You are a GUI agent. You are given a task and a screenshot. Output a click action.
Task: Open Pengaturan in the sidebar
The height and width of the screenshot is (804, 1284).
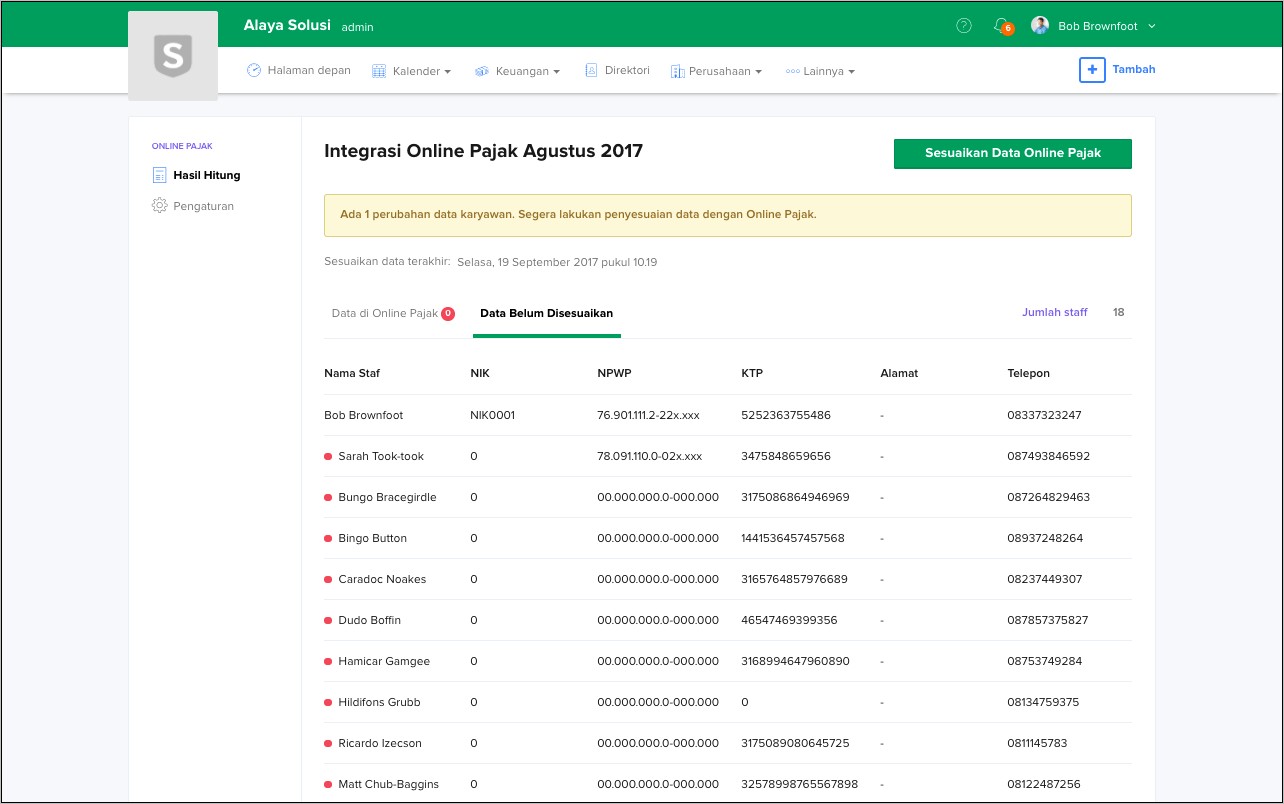point(204,206)
